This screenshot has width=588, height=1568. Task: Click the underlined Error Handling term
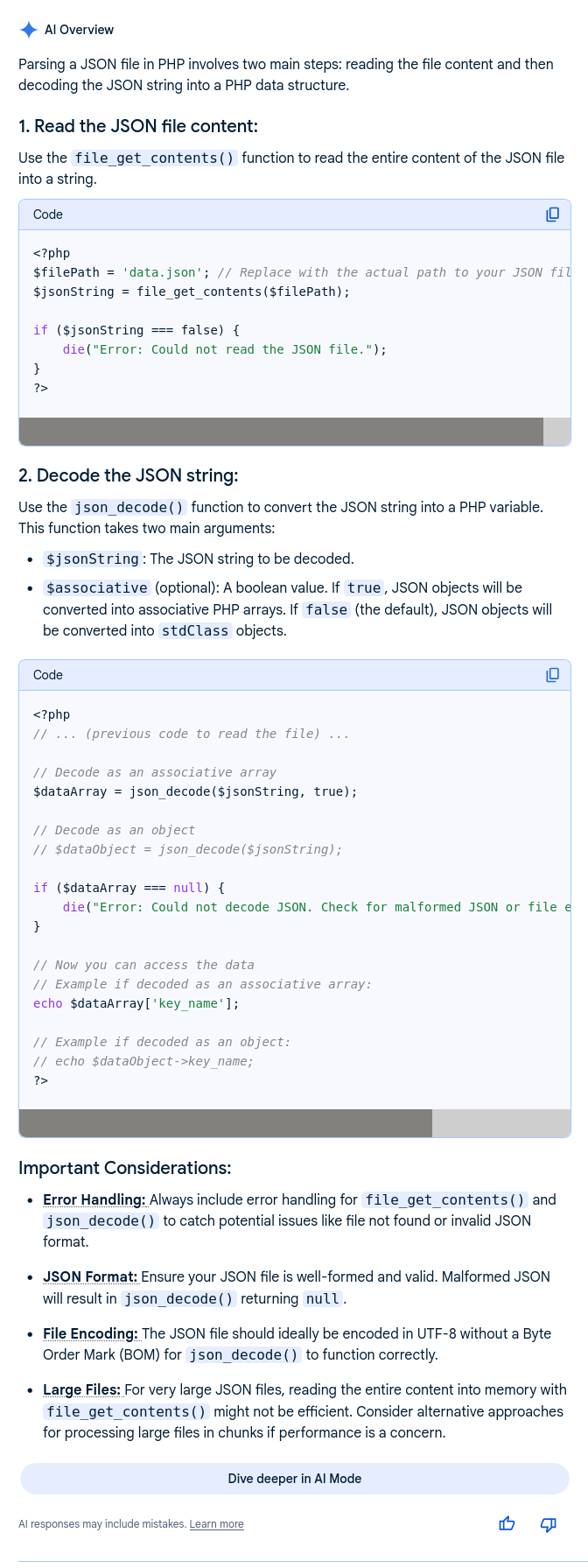[94, 1199]
